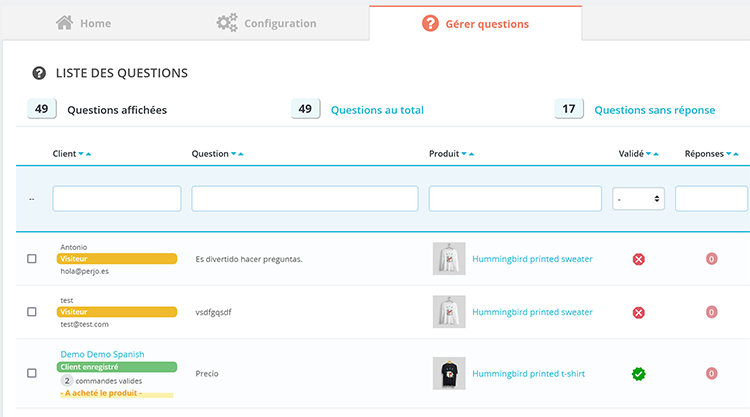
Task: Check the box for Antonio's question row
Action: coord(32,259)
